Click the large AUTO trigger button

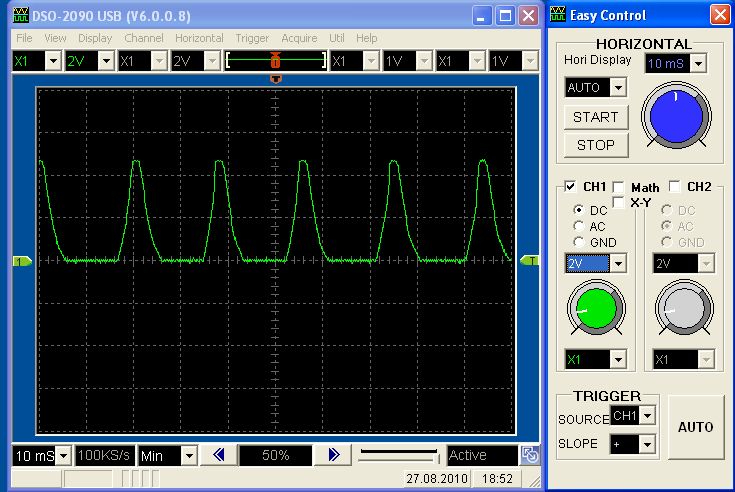[x=695, y=427]
